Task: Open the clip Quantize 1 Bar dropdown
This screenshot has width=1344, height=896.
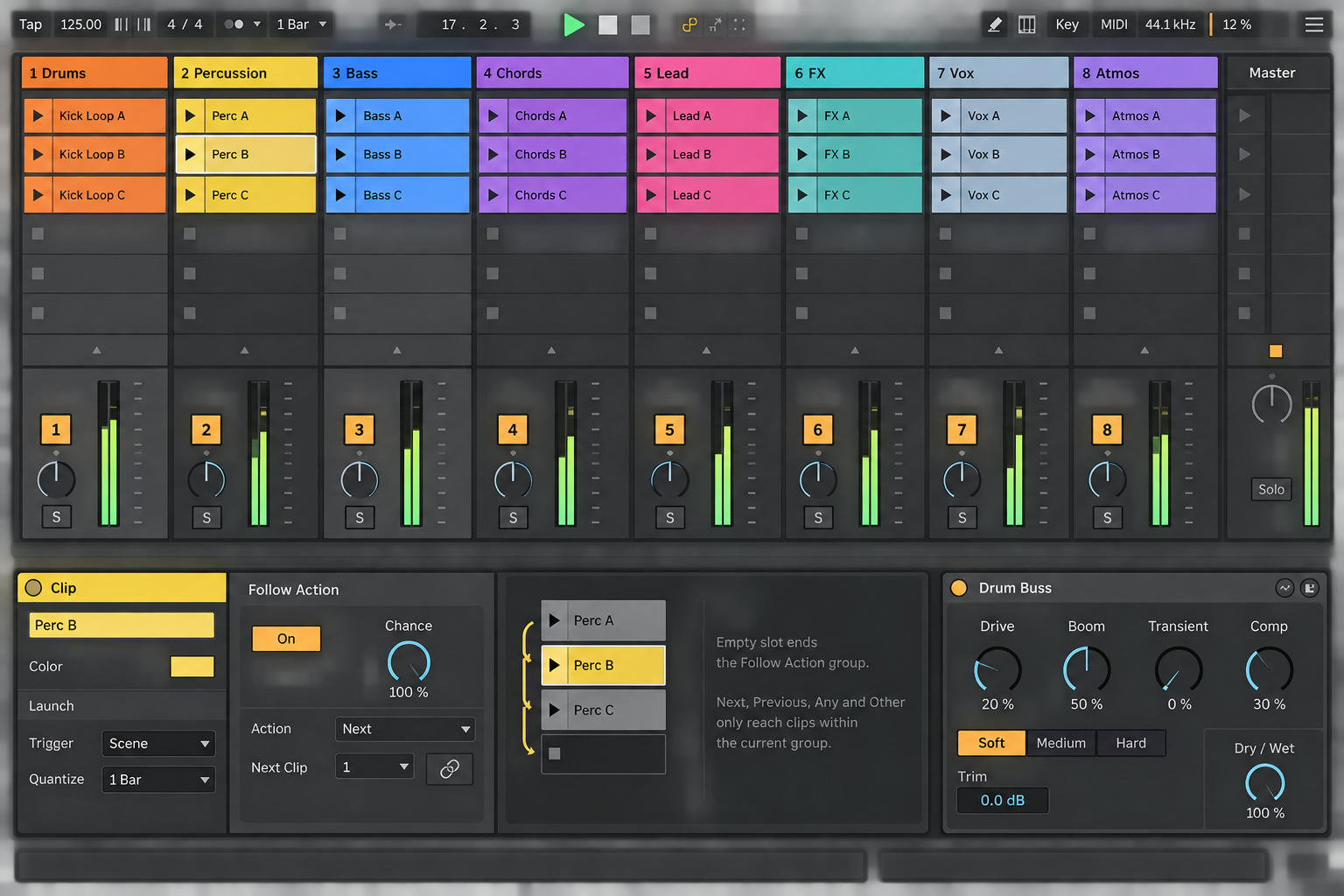Action: pyautogui.click(x=158, y=780)
